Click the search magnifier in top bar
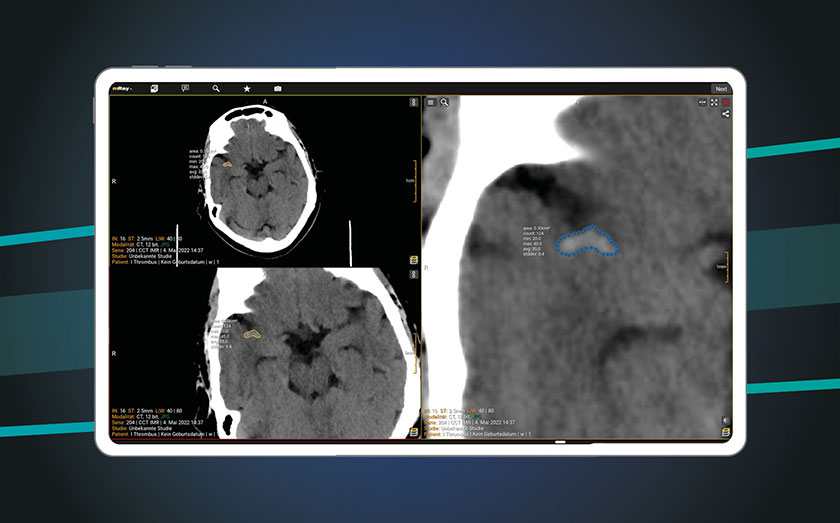Screen dimensions: 840x523 216,89
